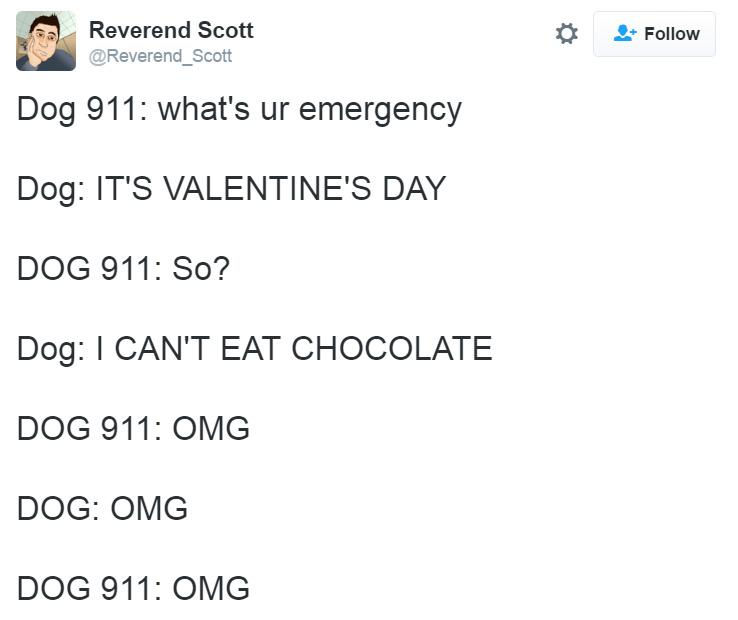The height and width of the screenshot is (620, 738).
Task: Click the "DOG: OMG" line
Action: pyautogui.click(x=102, y=508)
